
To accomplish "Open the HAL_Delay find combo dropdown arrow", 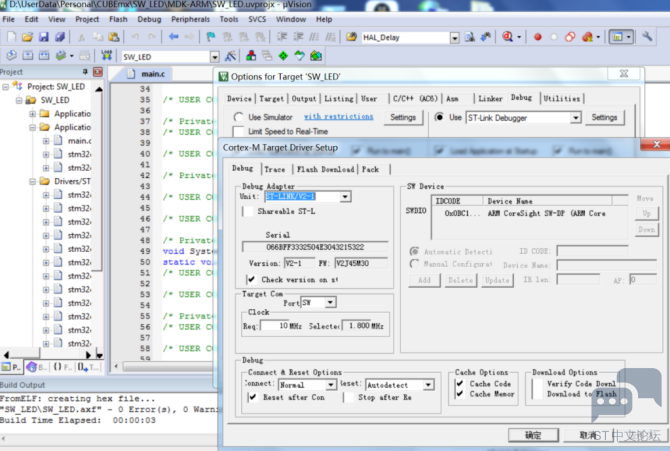I will pyautogui.click(x=455, y=38).
